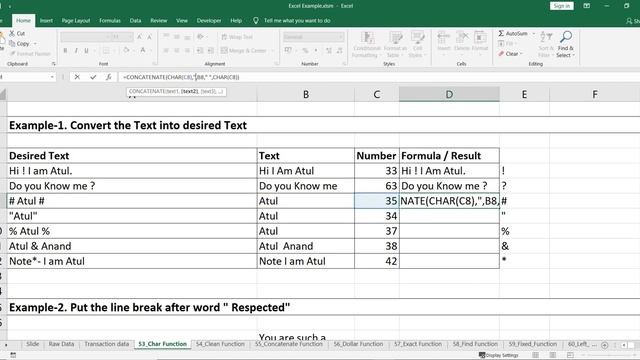Click Percent Style button
The height and width of the screenshot is (360, 640).
(305, 51)
